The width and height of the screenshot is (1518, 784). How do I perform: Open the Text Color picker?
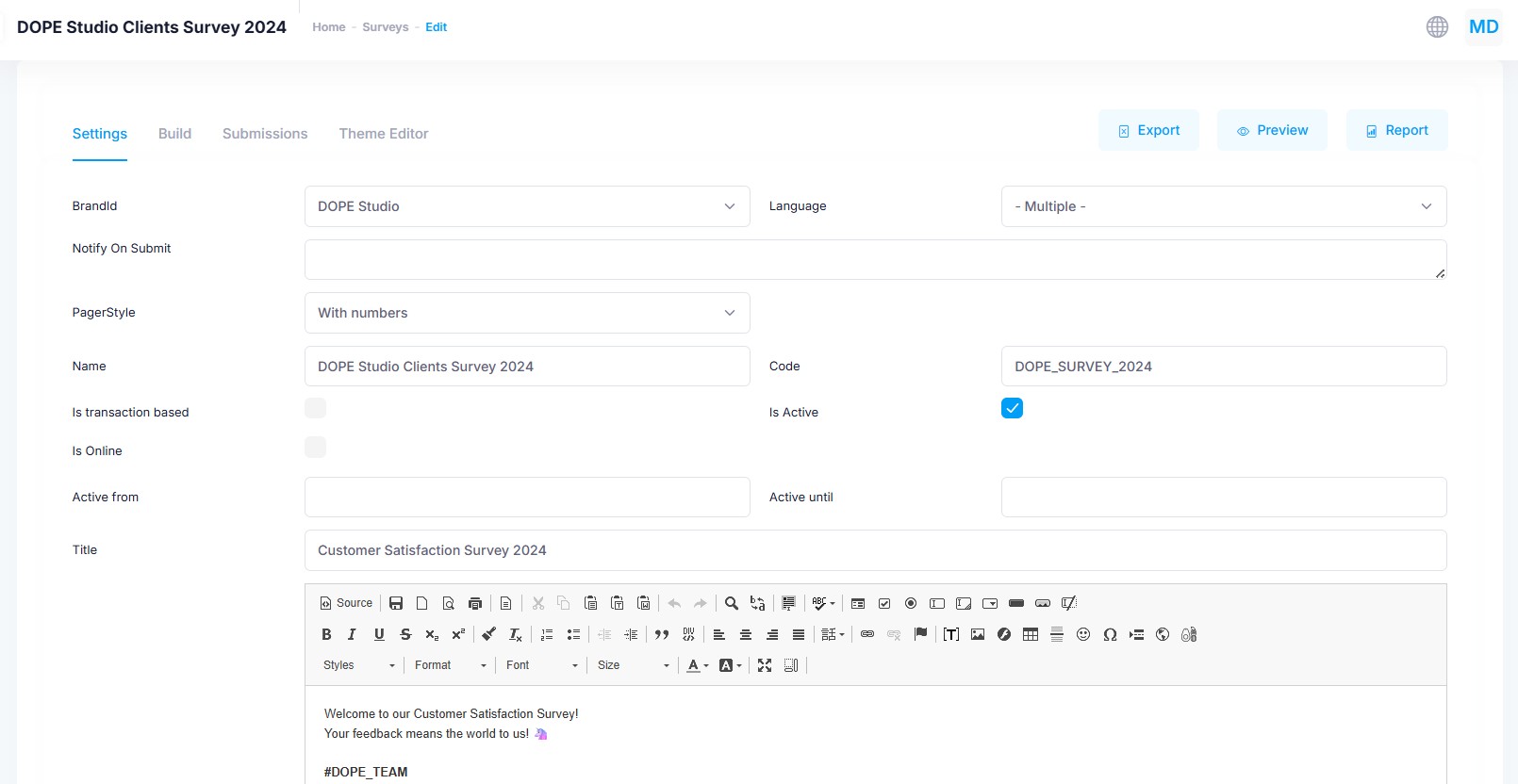[698, 665]
